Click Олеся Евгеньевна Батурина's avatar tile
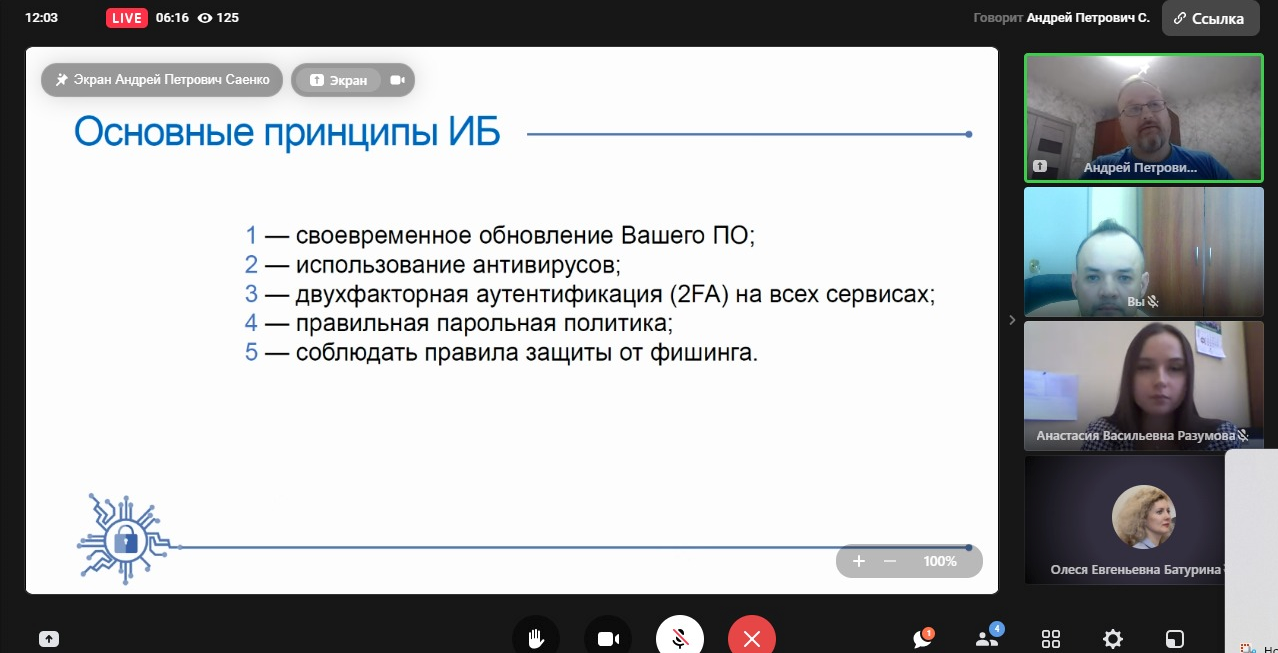The width and height of the screenshot is (1278, 653). click(x=1143, y=518)
